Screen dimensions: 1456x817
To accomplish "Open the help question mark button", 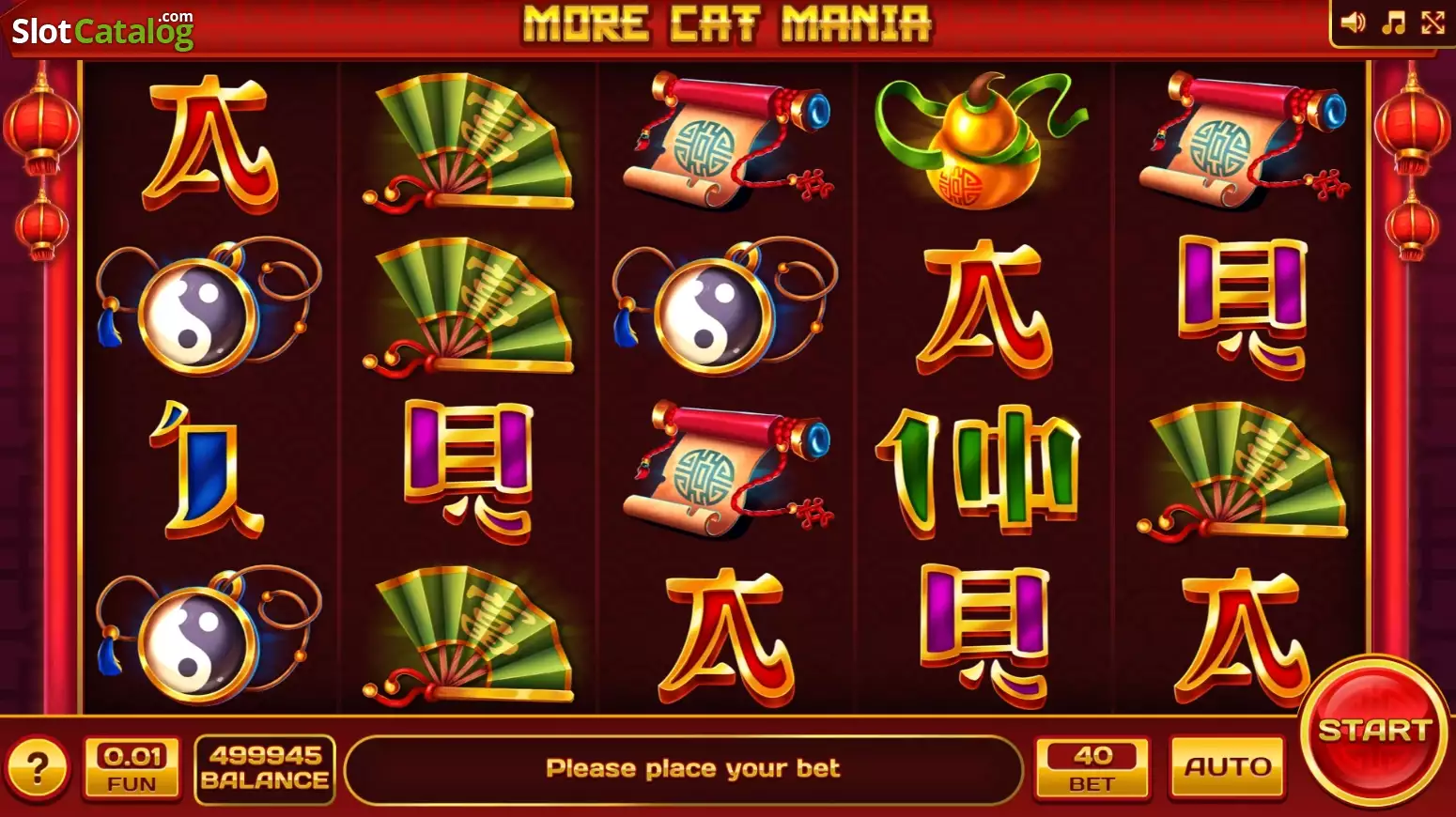I will click(x=38, y=770).
